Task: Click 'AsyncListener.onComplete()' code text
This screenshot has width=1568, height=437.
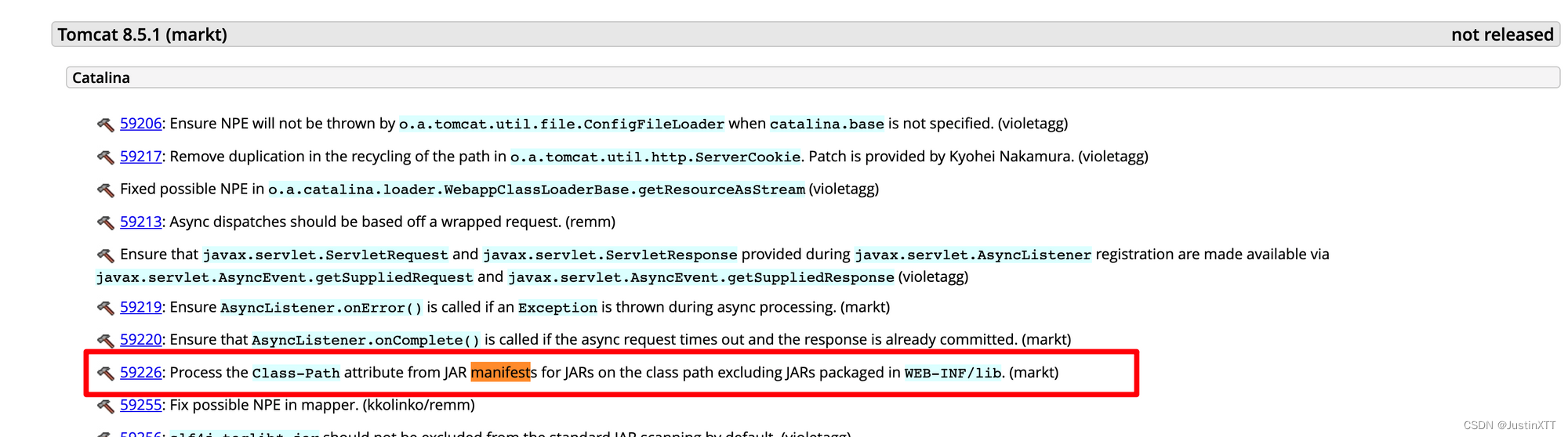Action: pos(365,341)
